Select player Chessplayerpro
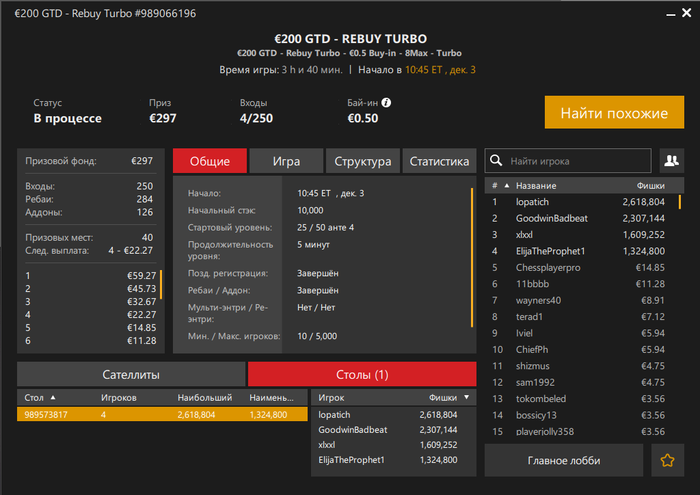The height and width of the screenshot is (495, 700). (582, 268)
